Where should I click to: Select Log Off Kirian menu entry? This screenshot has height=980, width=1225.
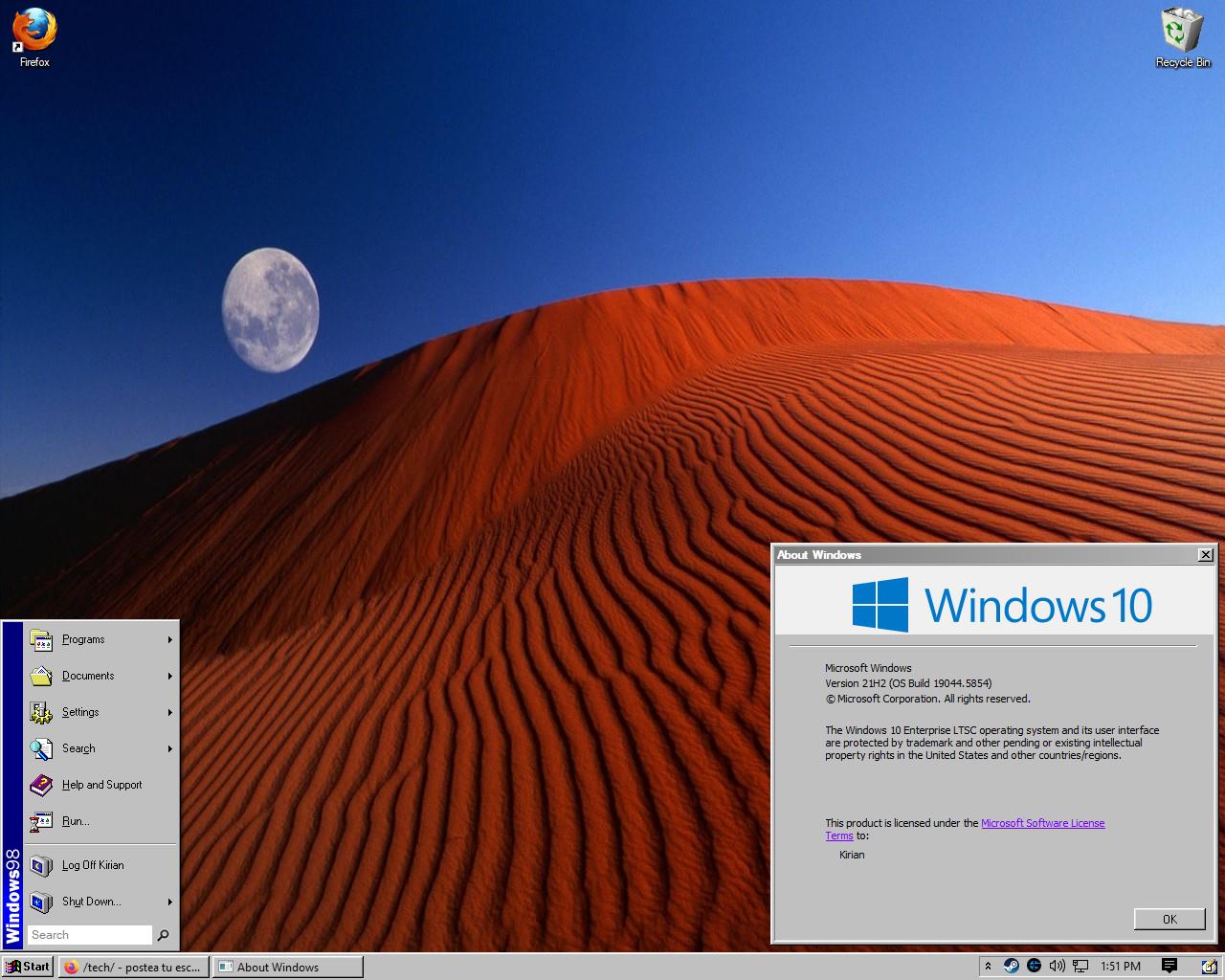point(101,865)
